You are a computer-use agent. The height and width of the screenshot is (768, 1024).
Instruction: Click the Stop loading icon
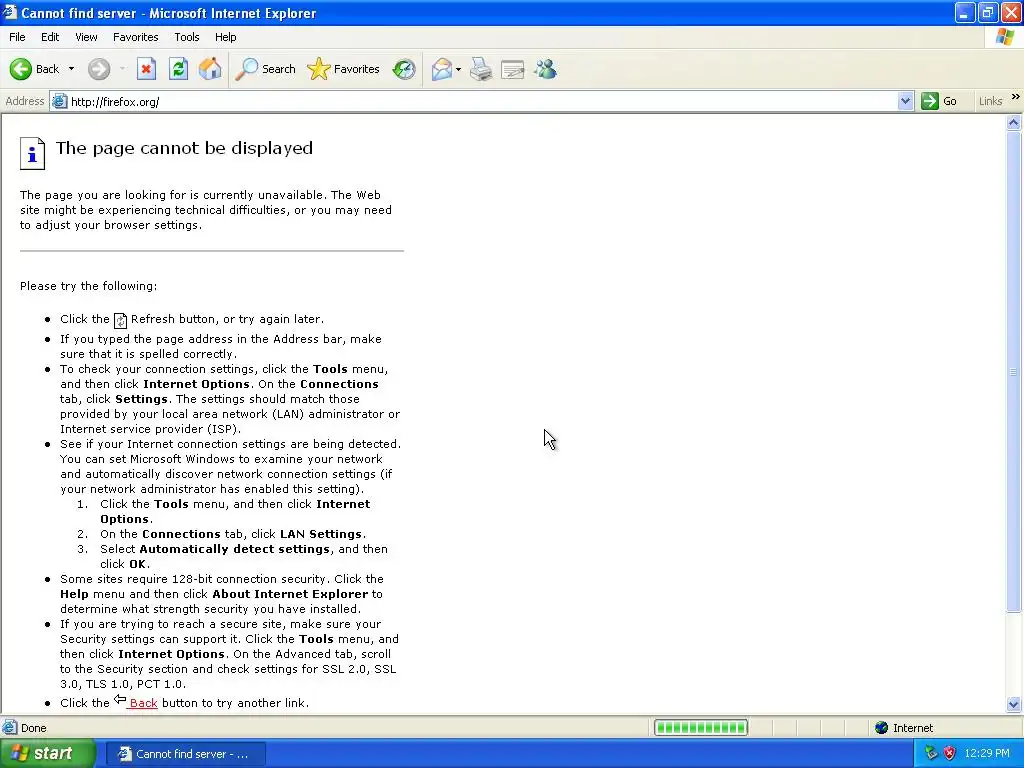tap(146, 69)
